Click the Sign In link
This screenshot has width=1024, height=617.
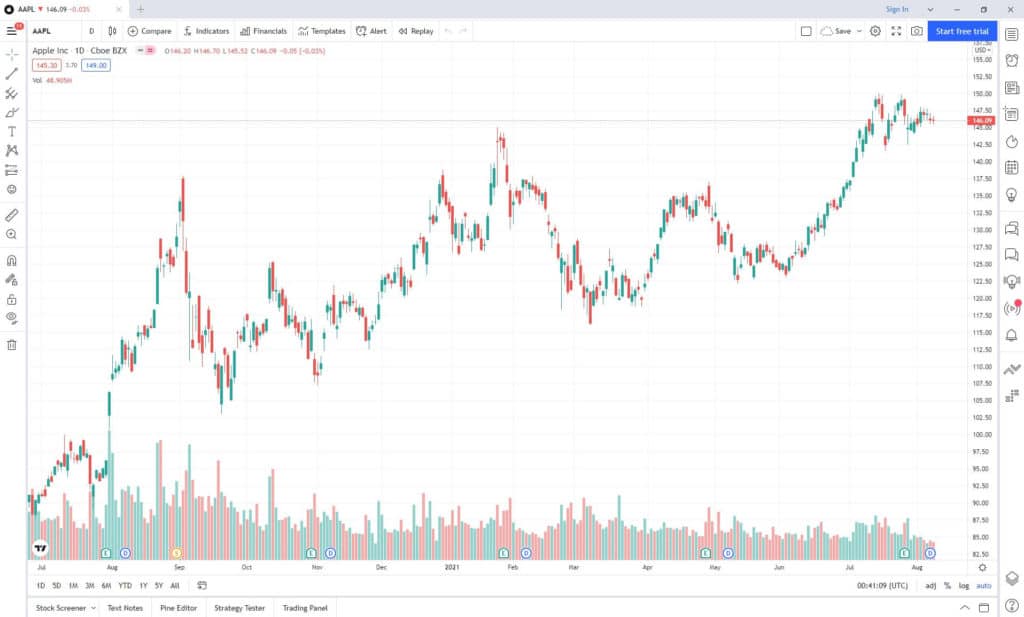point(897,9)
